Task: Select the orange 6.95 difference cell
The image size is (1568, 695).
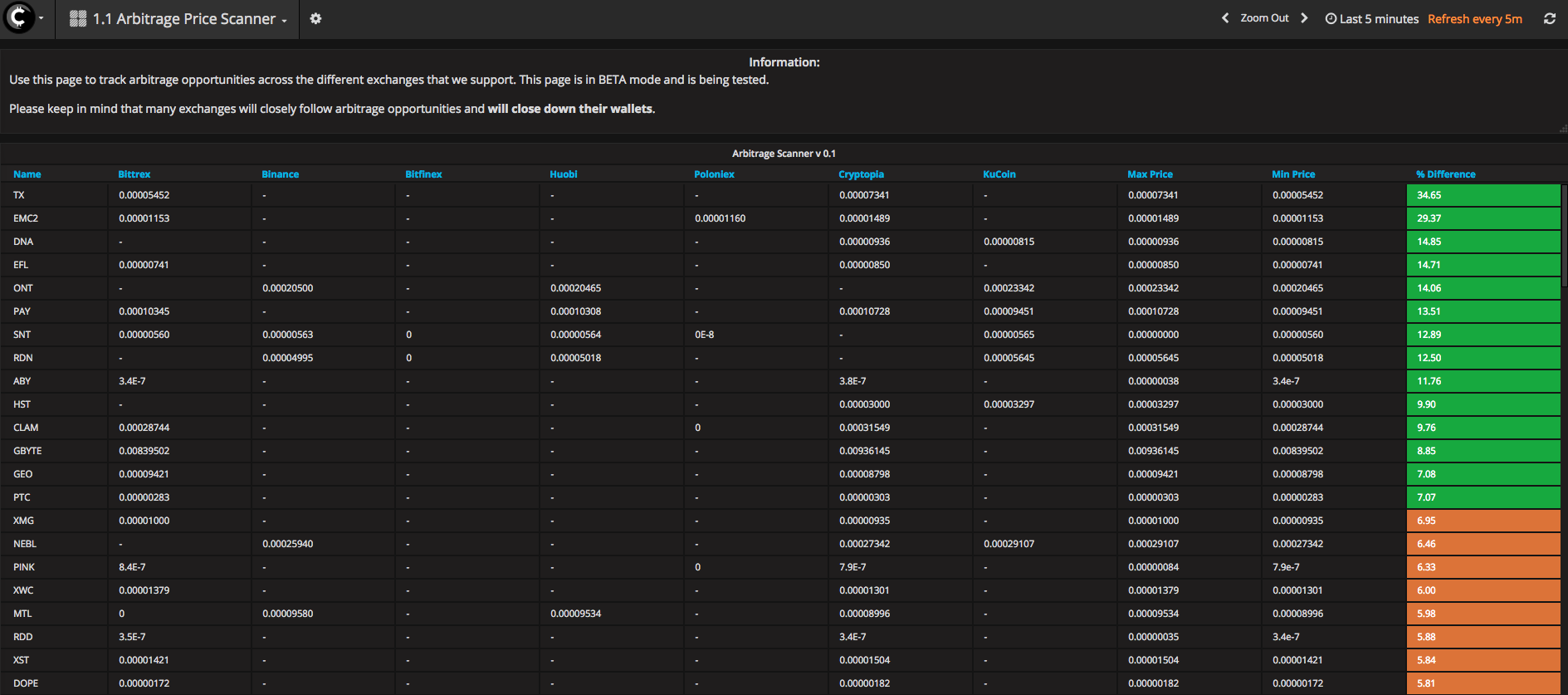Action: [1483, 521]
